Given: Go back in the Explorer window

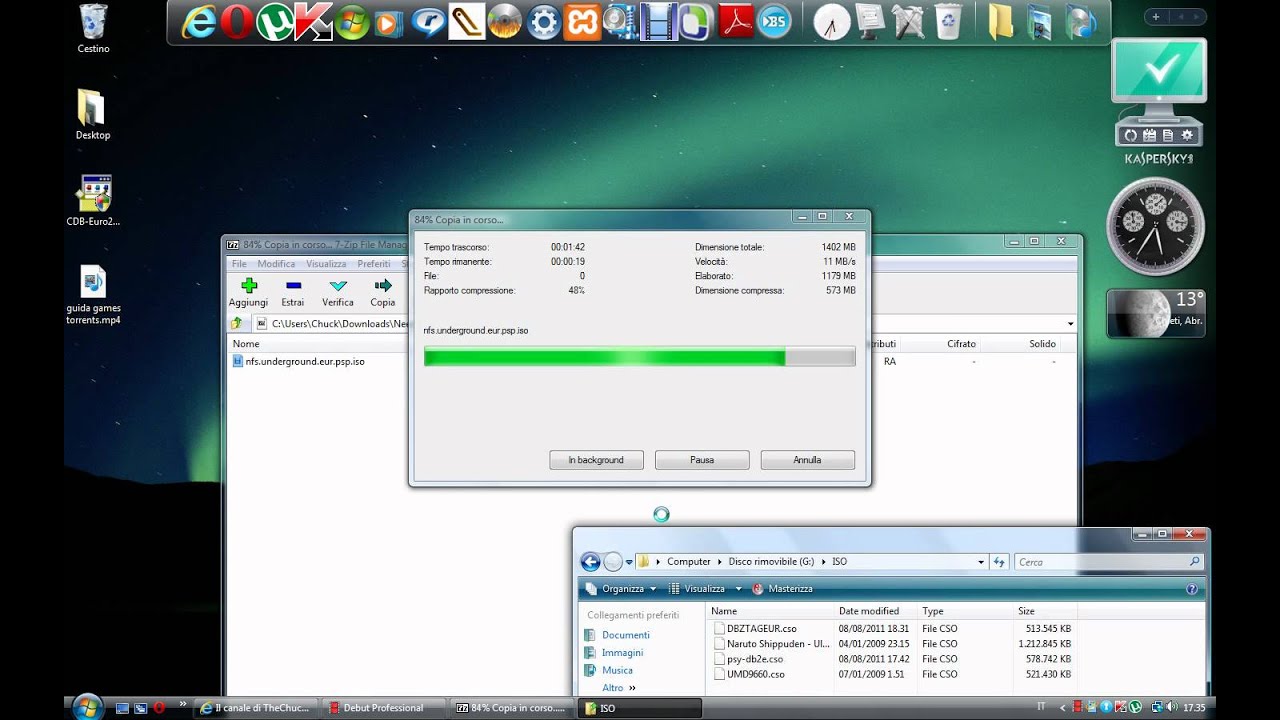Looking at the screenshot, I should point(590,562).
